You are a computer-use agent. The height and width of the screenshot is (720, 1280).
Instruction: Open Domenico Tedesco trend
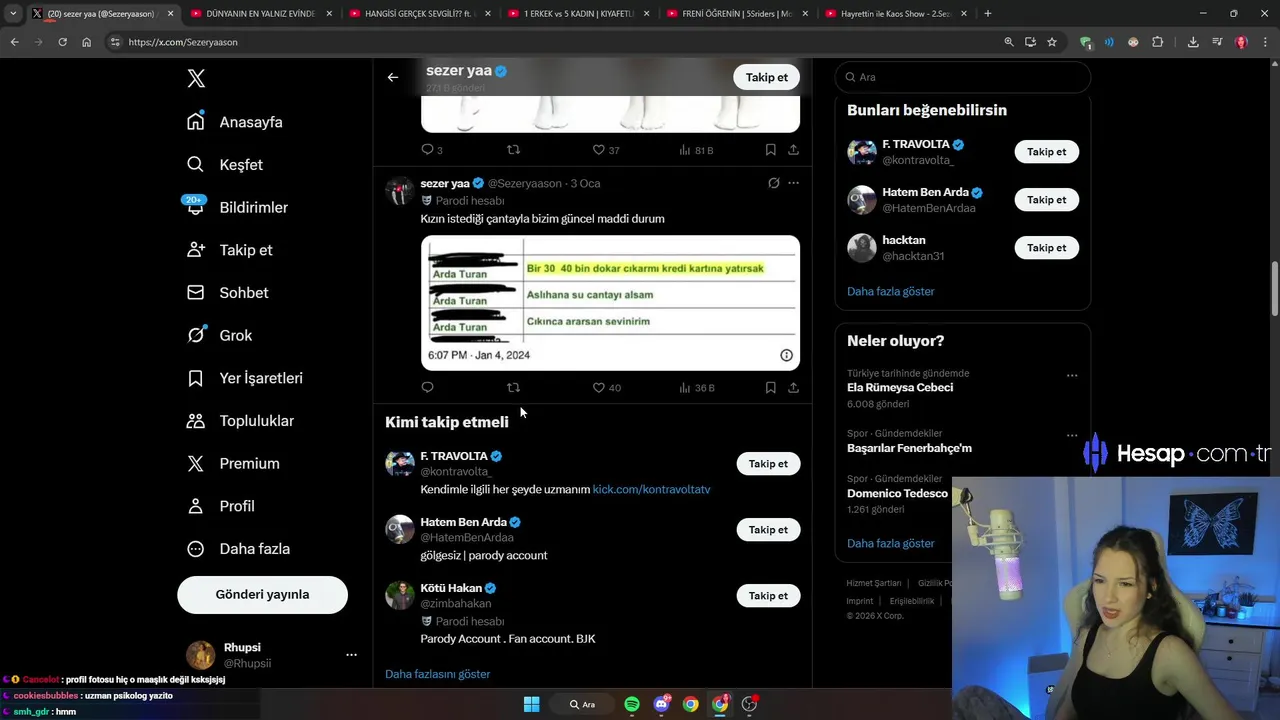(x=897, y=494)
